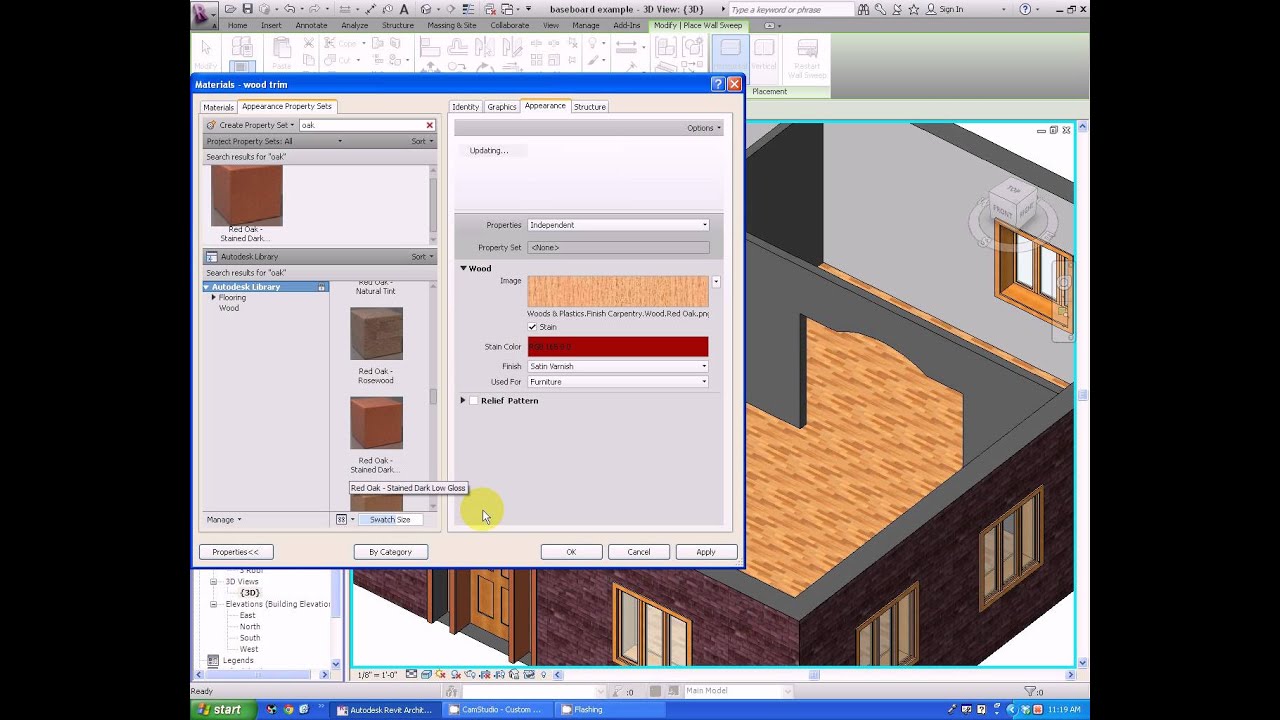Click the Create Property Set icon
Image resolution: width=1280 pixels, height=720 pixels.
tap(211, 125)
